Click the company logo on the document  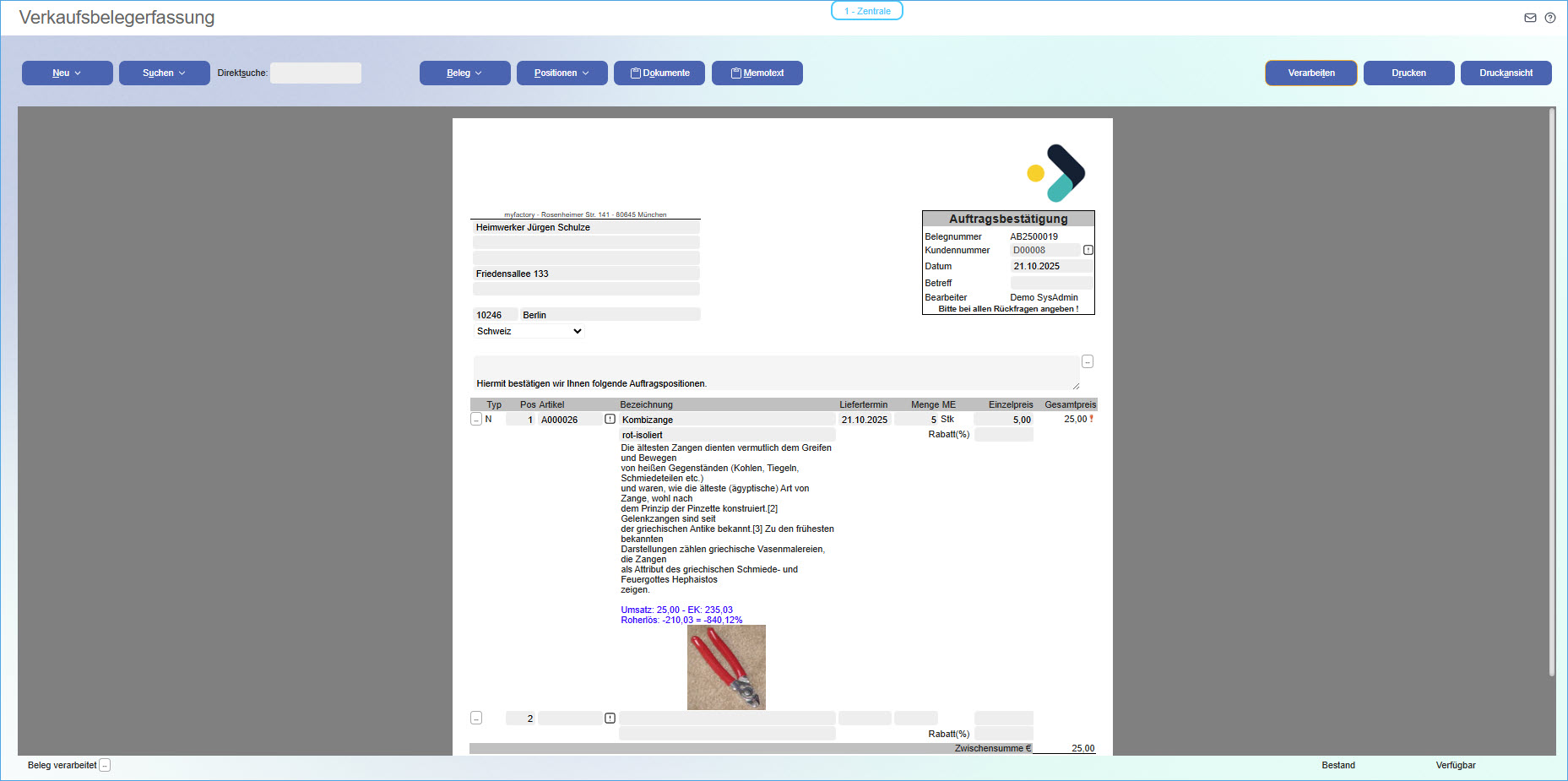(1056, 173)
